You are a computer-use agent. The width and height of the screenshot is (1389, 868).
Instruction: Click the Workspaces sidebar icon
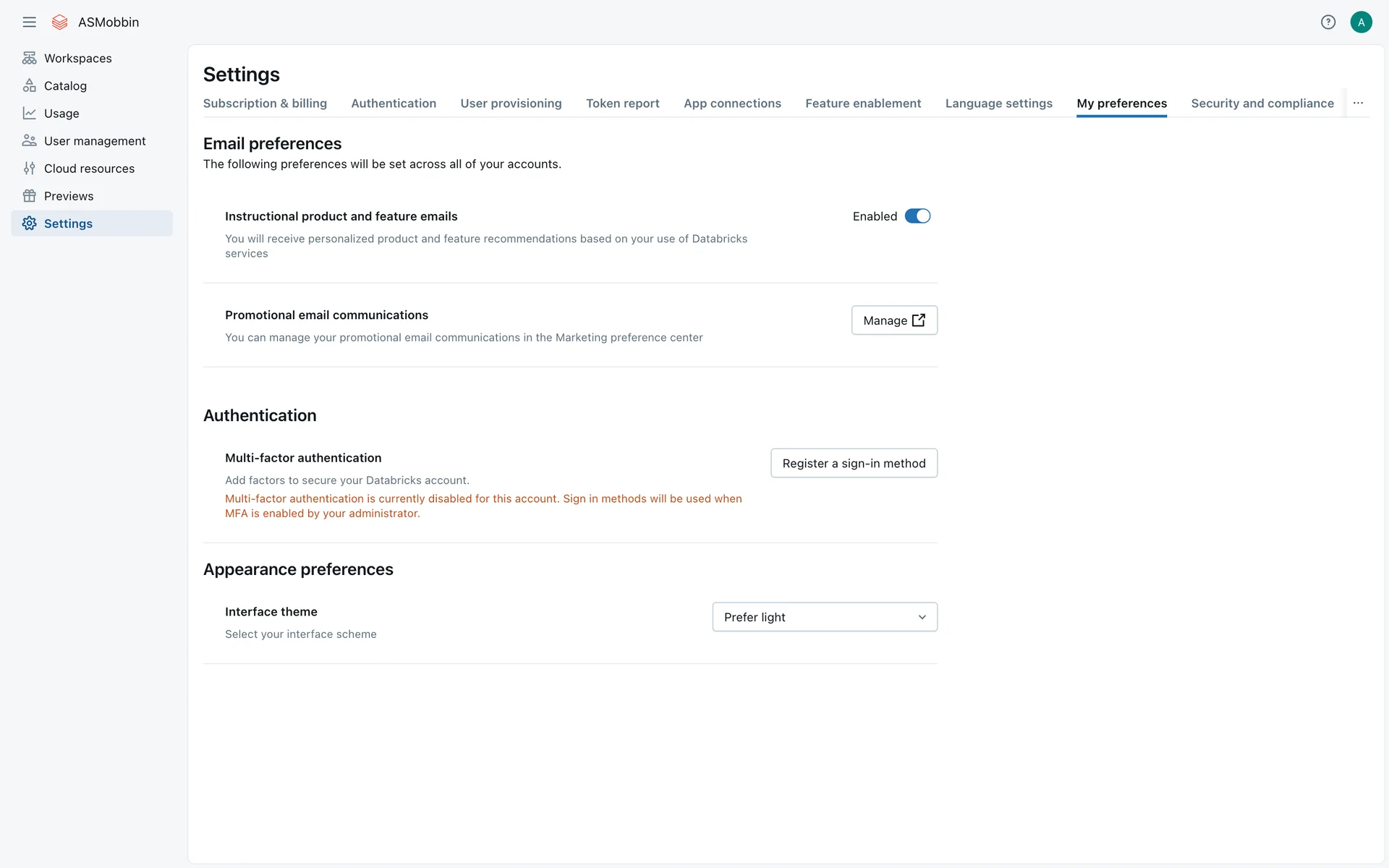pos(29,58)
